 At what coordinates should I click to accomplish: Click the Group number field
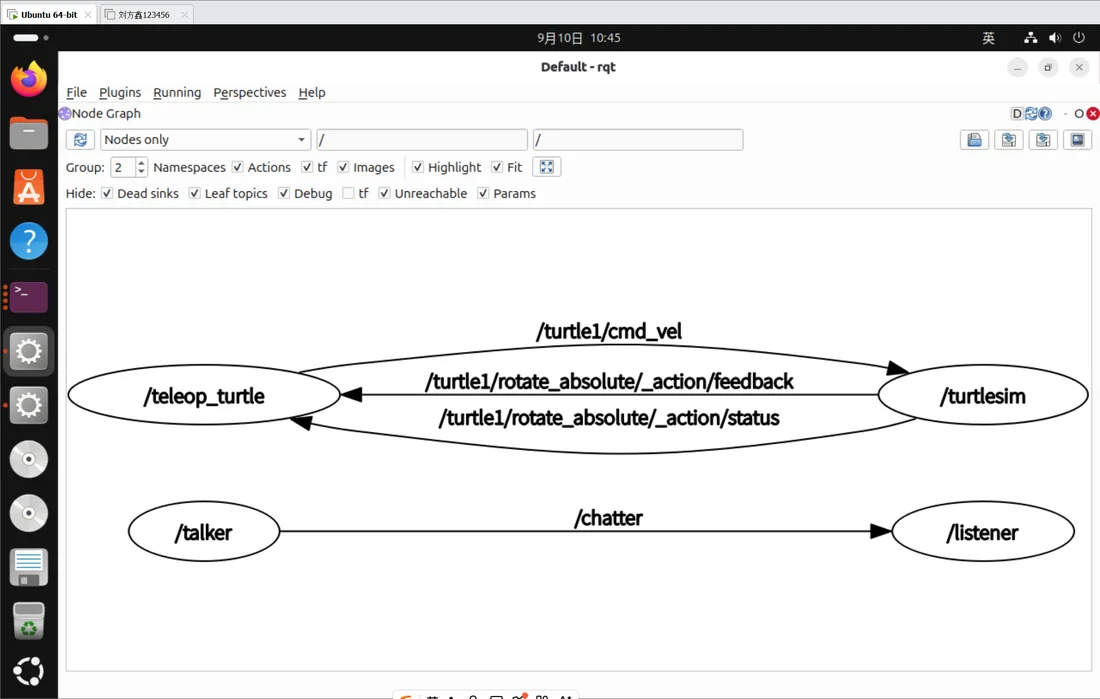click(x=123, y=167)
